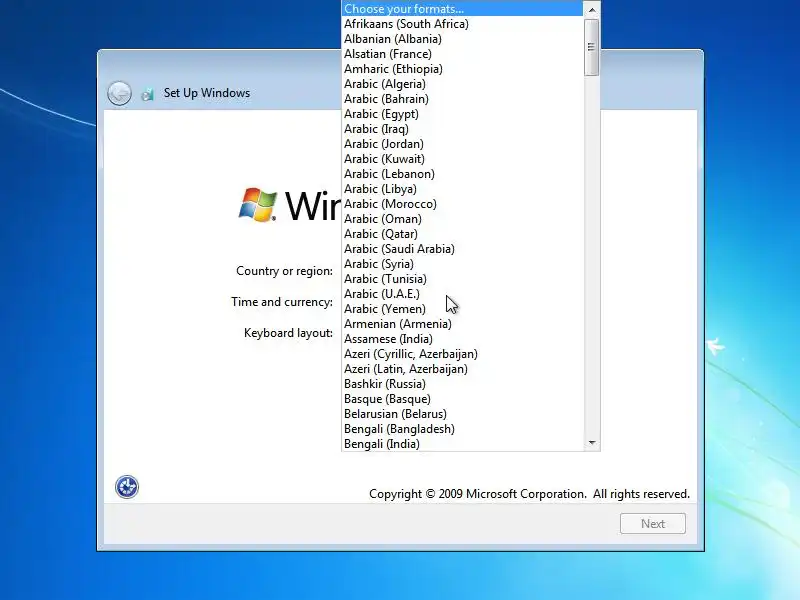Select Arabic (Egypt)
Image resolution: width=800 pixels, height=600 pixels.
462,114
